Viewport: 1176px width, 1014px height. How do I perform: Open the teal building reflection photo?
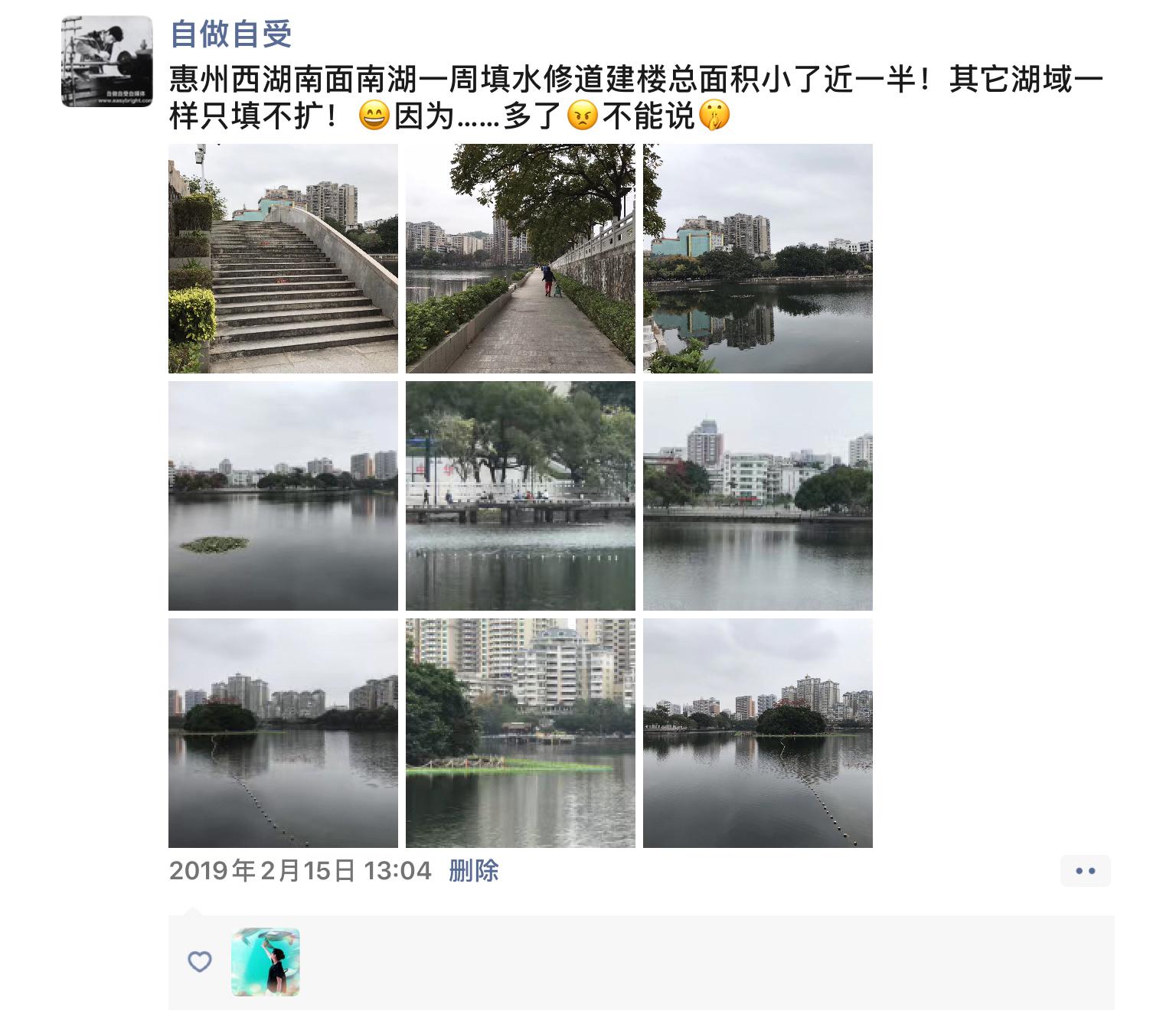point(758,259)
